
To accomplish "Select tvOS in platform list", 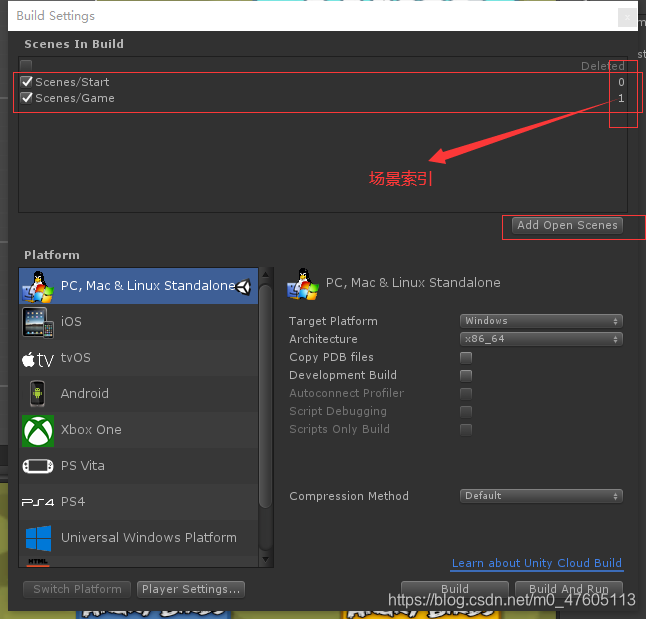I will [138, 358].
